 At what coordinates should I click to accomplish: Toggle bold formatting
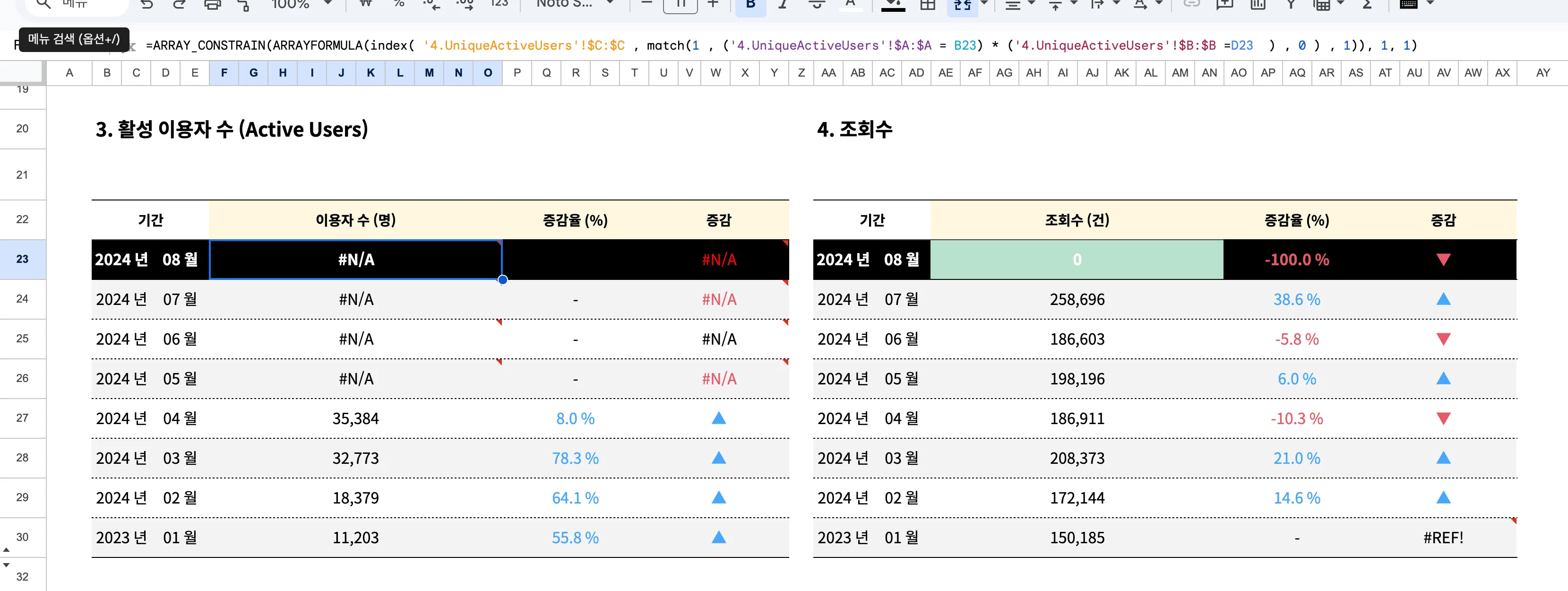click(x=750, y=4)
